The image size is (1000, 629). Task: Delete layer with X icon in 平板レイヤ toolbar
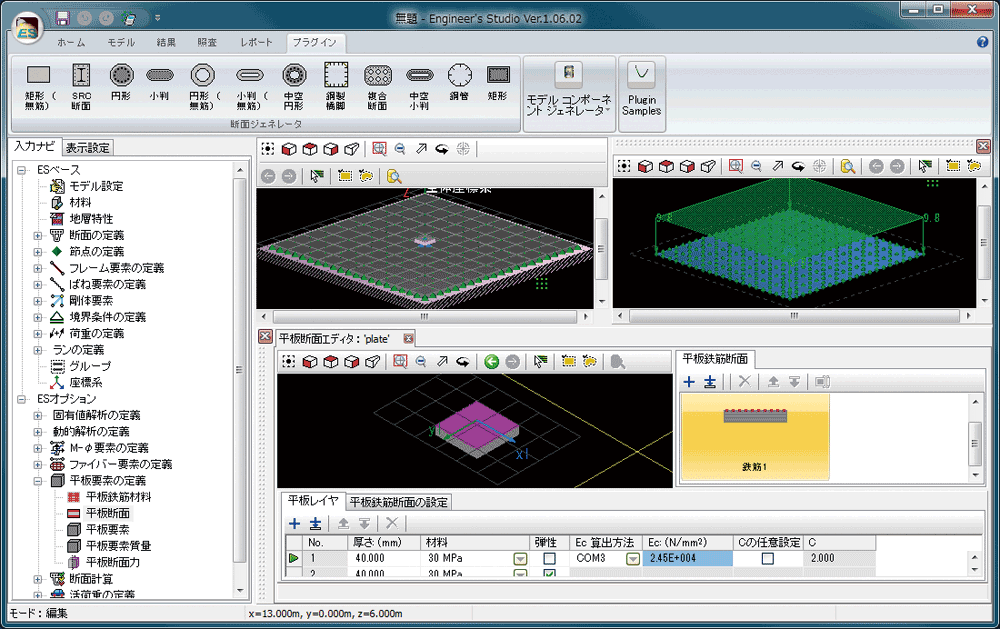click(x=392, y=524)
